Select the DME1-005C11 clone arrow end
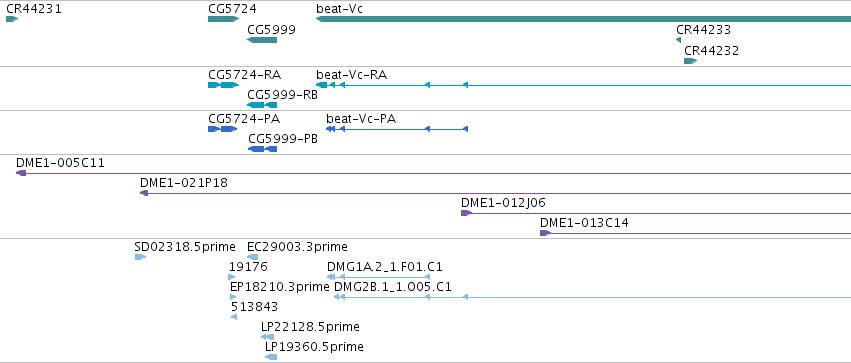The height and width of the screenshot is (363, 851). pos(21,173)
